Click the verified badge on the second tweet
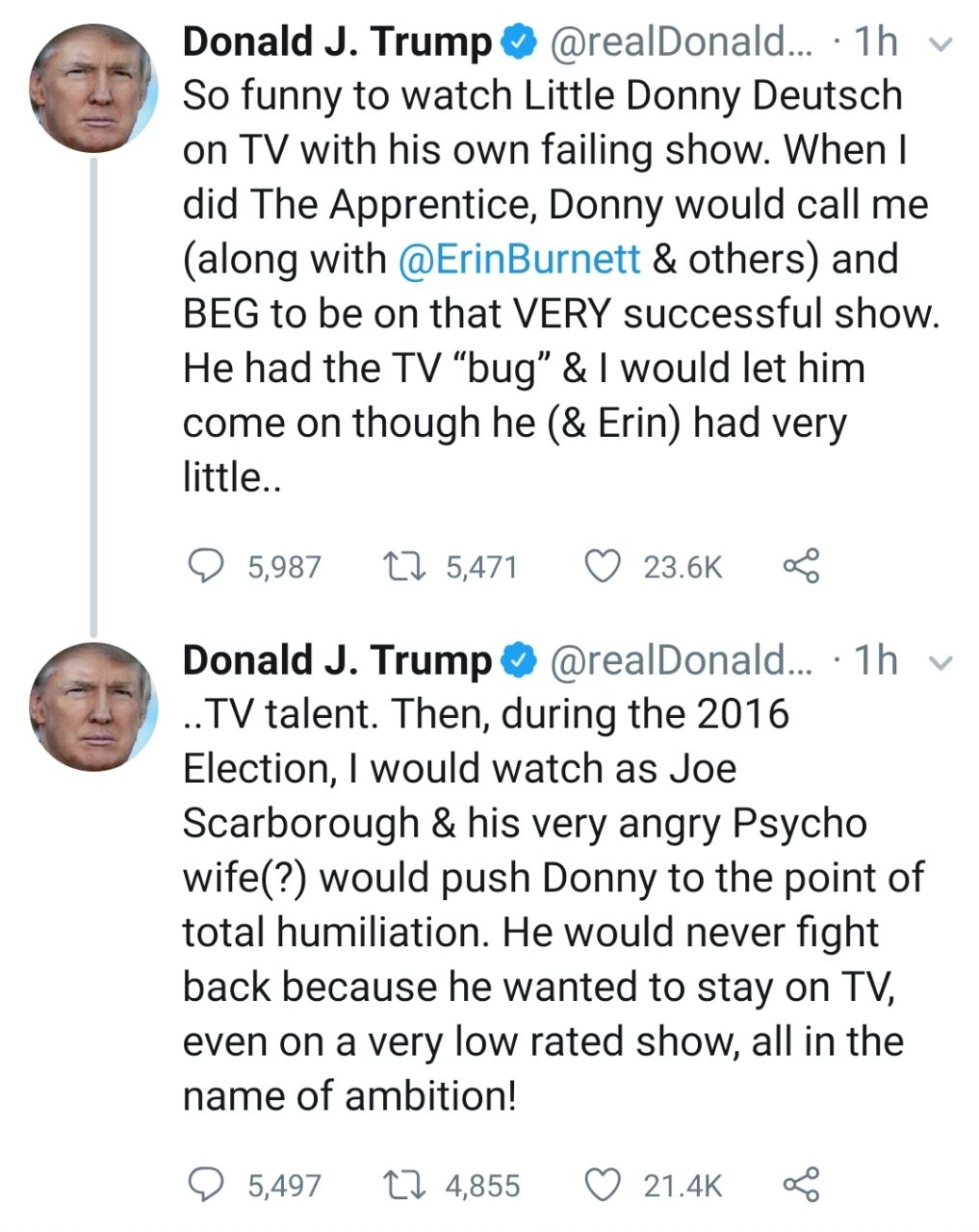 (x=519, y=660)
